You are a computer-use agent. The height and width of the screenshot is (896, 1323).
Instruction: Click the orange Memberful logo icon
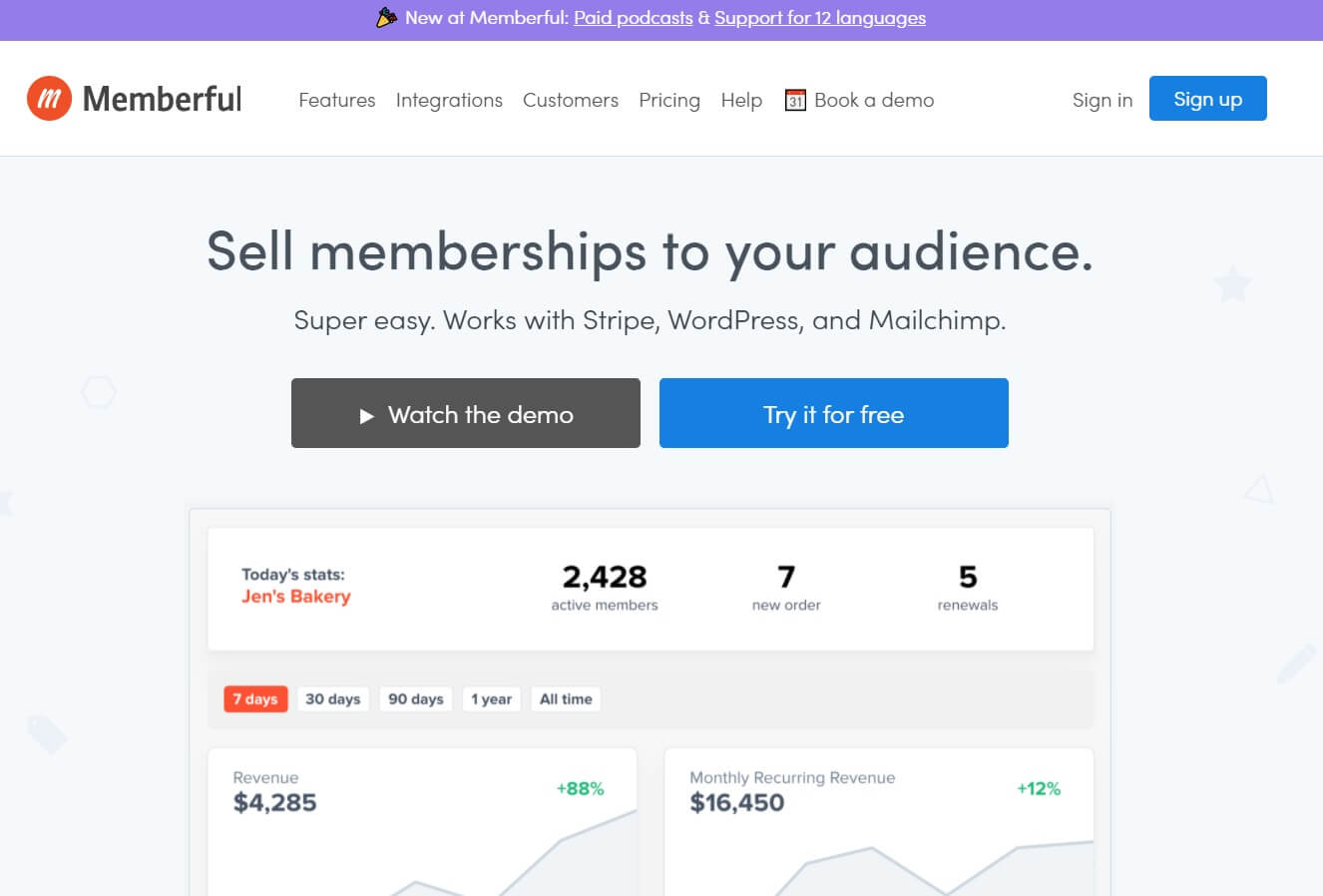pyautogui.click(x=49, y=99)
